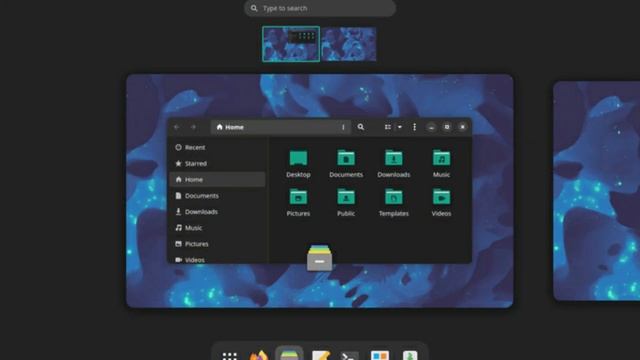The height and width of the screenshot is (360, 640).
Task: Select the Templates folder icon
Action: pos(393,197)
